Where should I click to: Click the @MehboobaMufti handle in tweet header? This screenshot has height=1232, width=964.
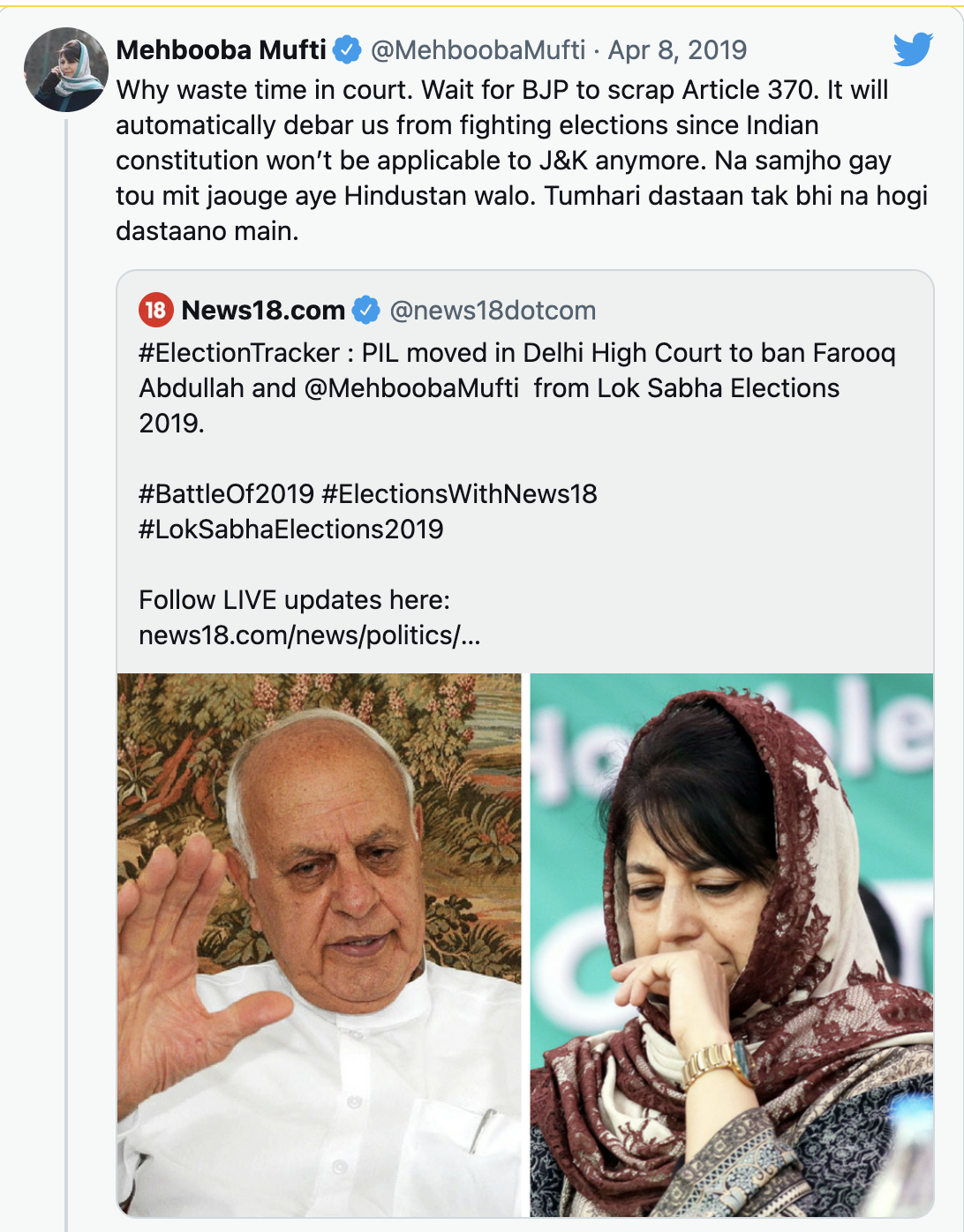(478, 50)
